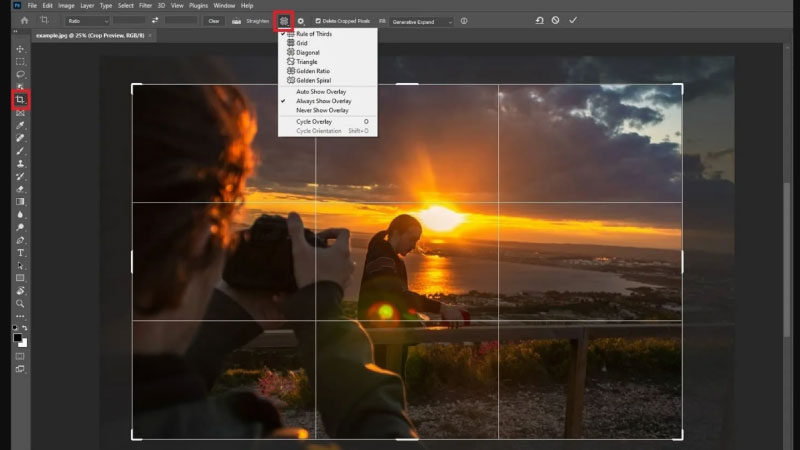This screenshot has width=800, height=450.
Task: Choose Golden Spiral overlay option
Action: [x=328, y=81]
